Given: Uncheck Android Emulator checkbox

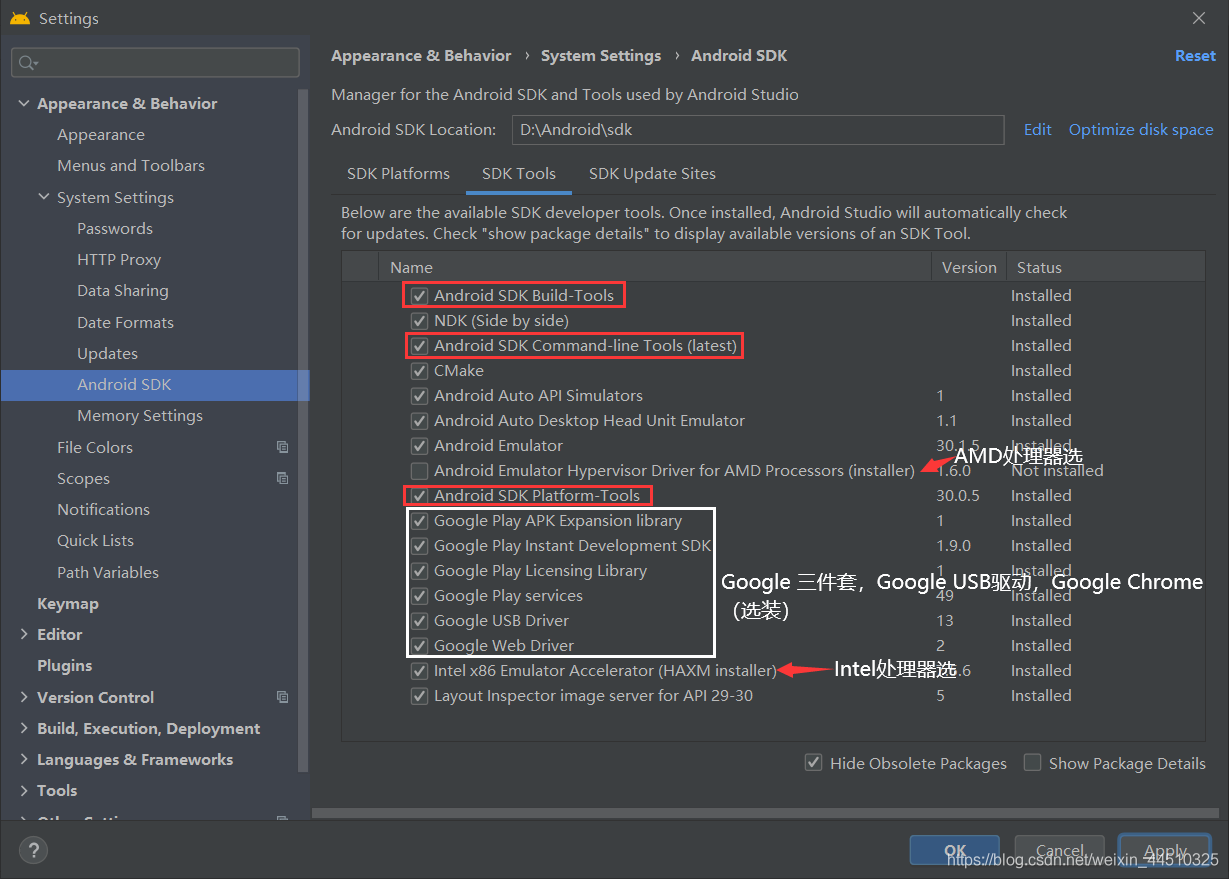Looking at the screenshot, I should (x=419, y=446).
